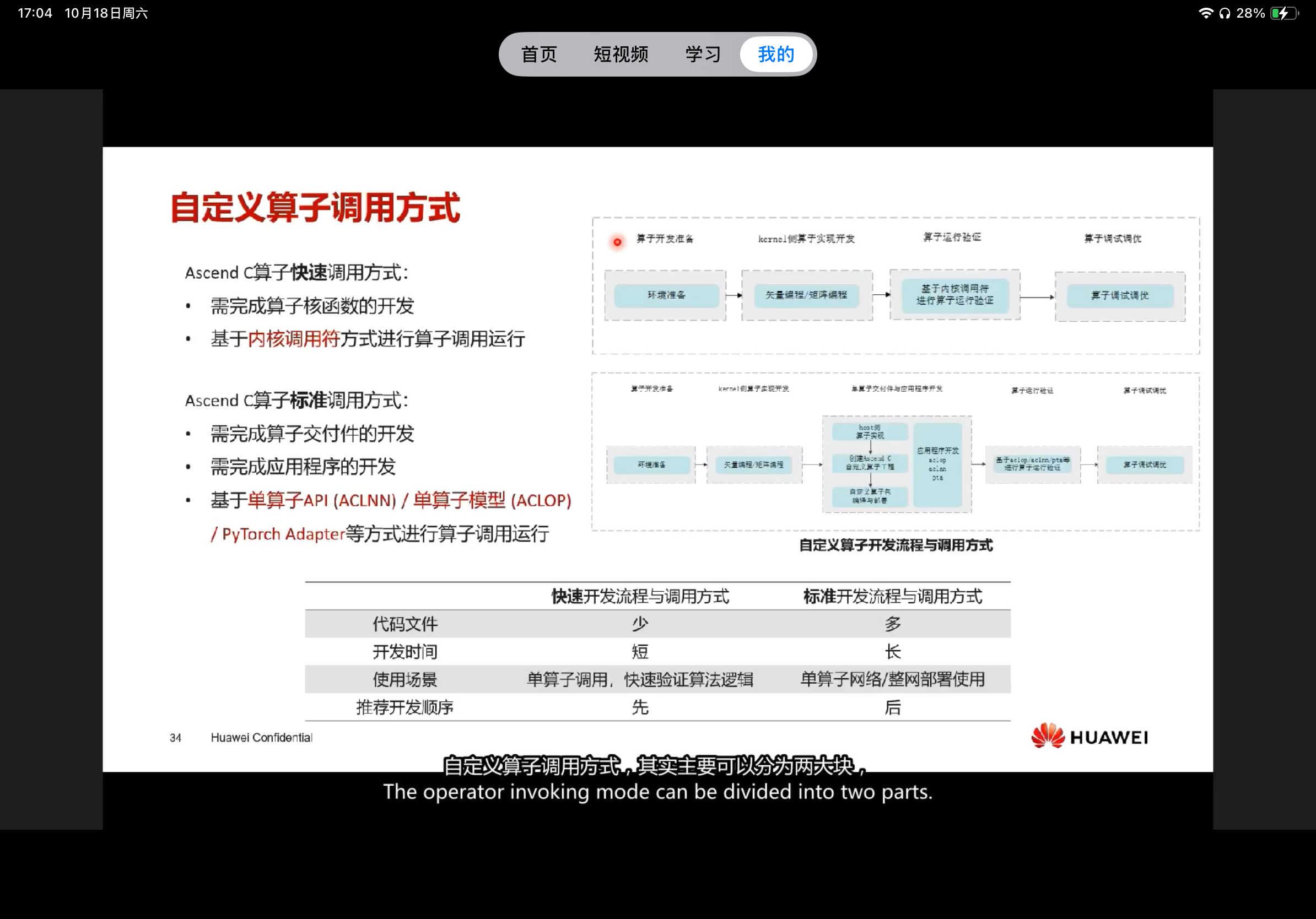Select the 学习 tab
Image resolution: width=1316 pixels, height=919 pixels.
pyautogui.click(x=702, y=55)
